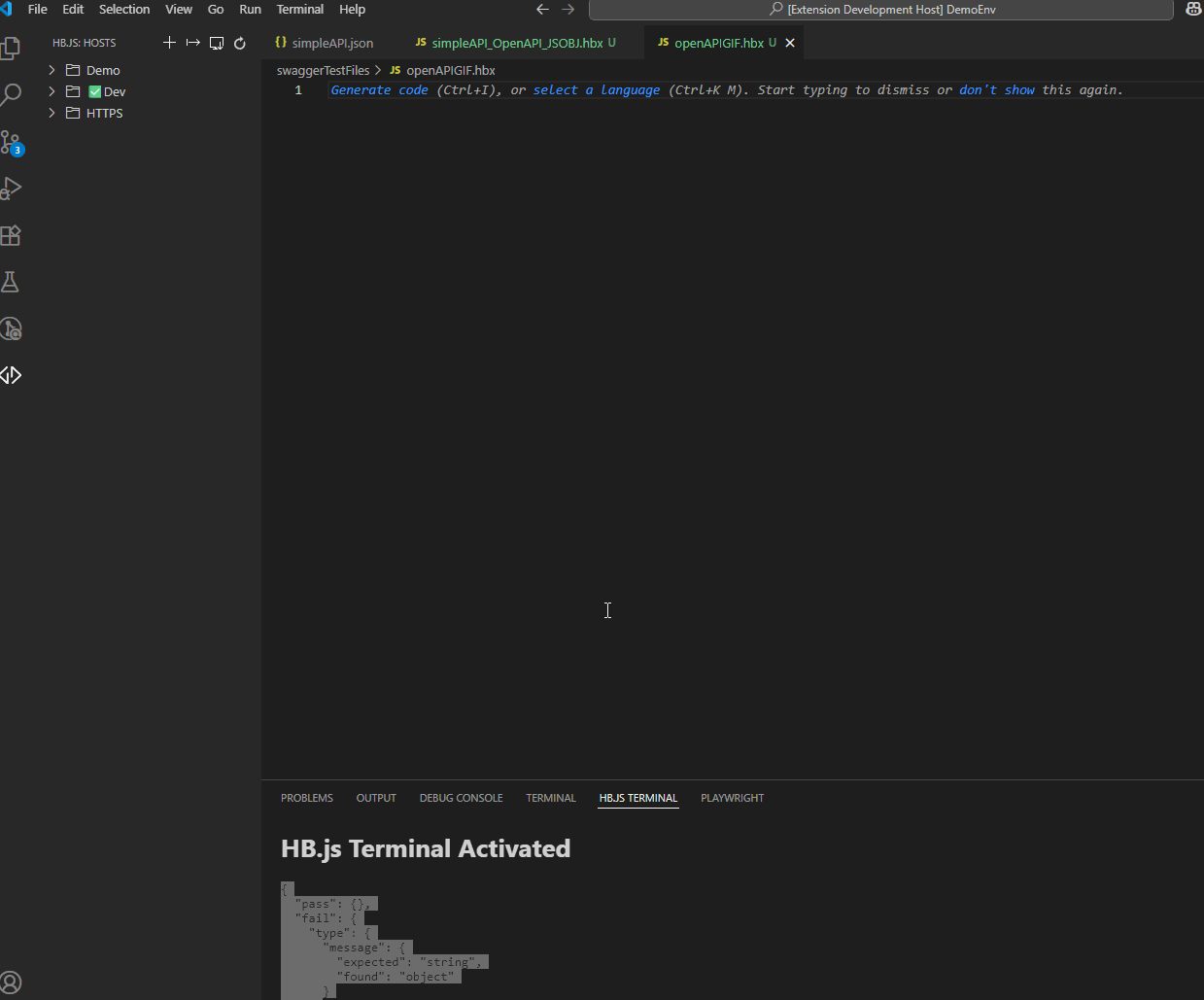Open the Search view

(12, 94)
